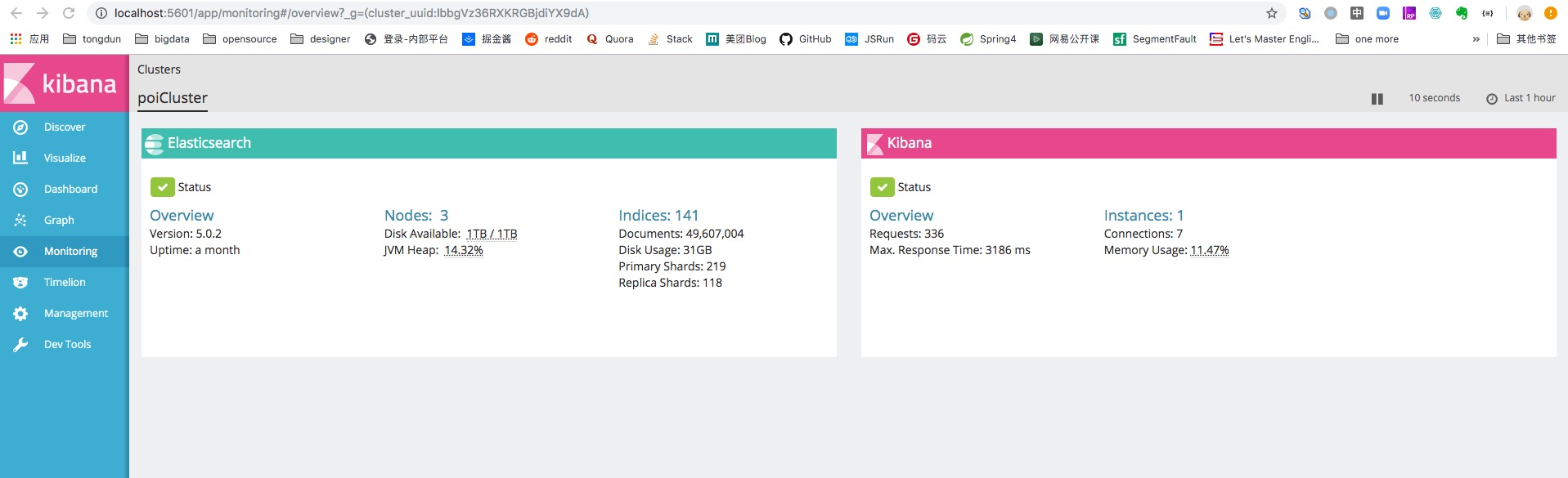Open the Stack bookmark
1568x478 pixels.
pos(670,39)
